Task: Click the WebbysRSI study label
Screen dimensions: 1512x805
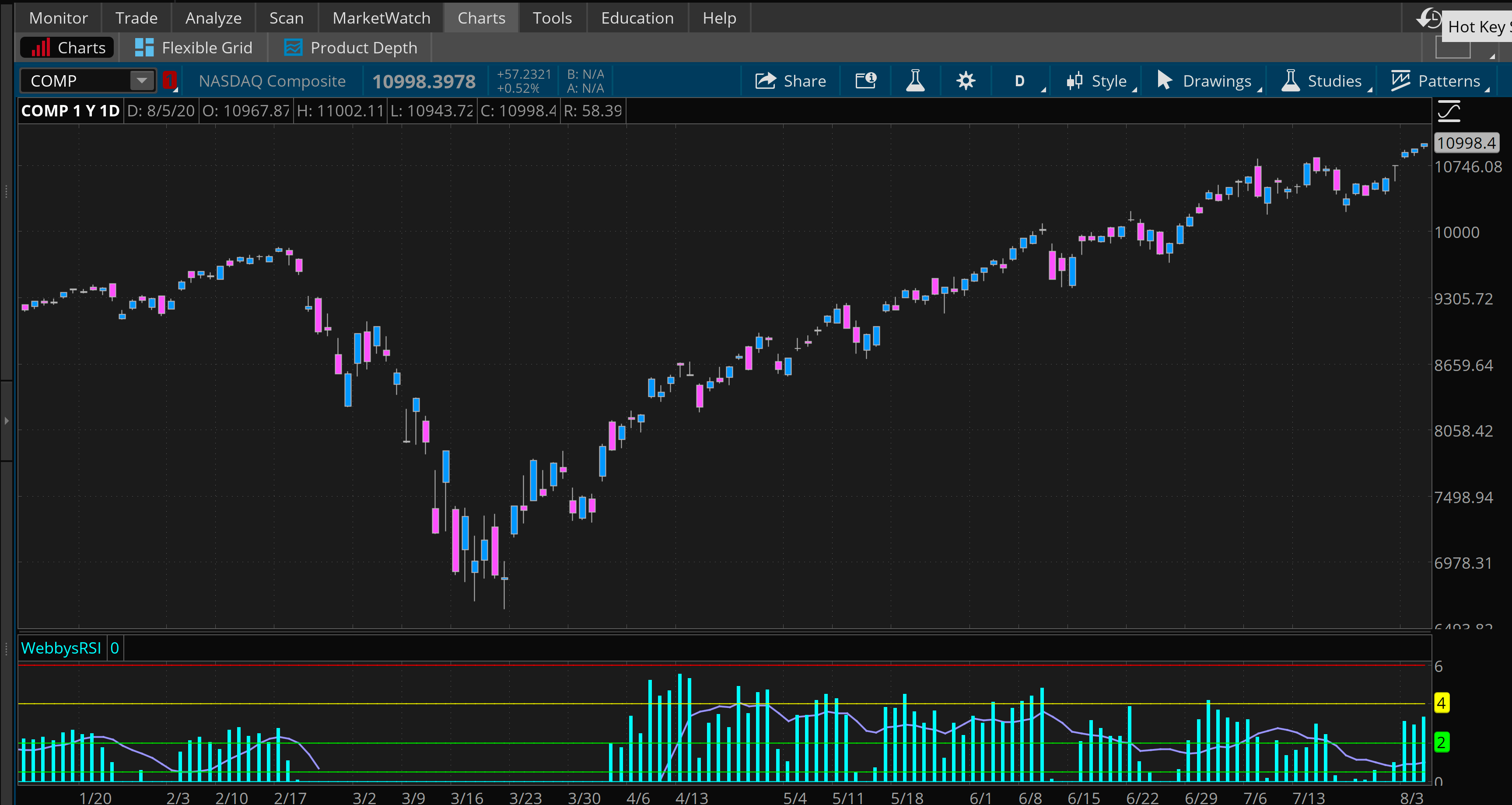Action: 61,647
